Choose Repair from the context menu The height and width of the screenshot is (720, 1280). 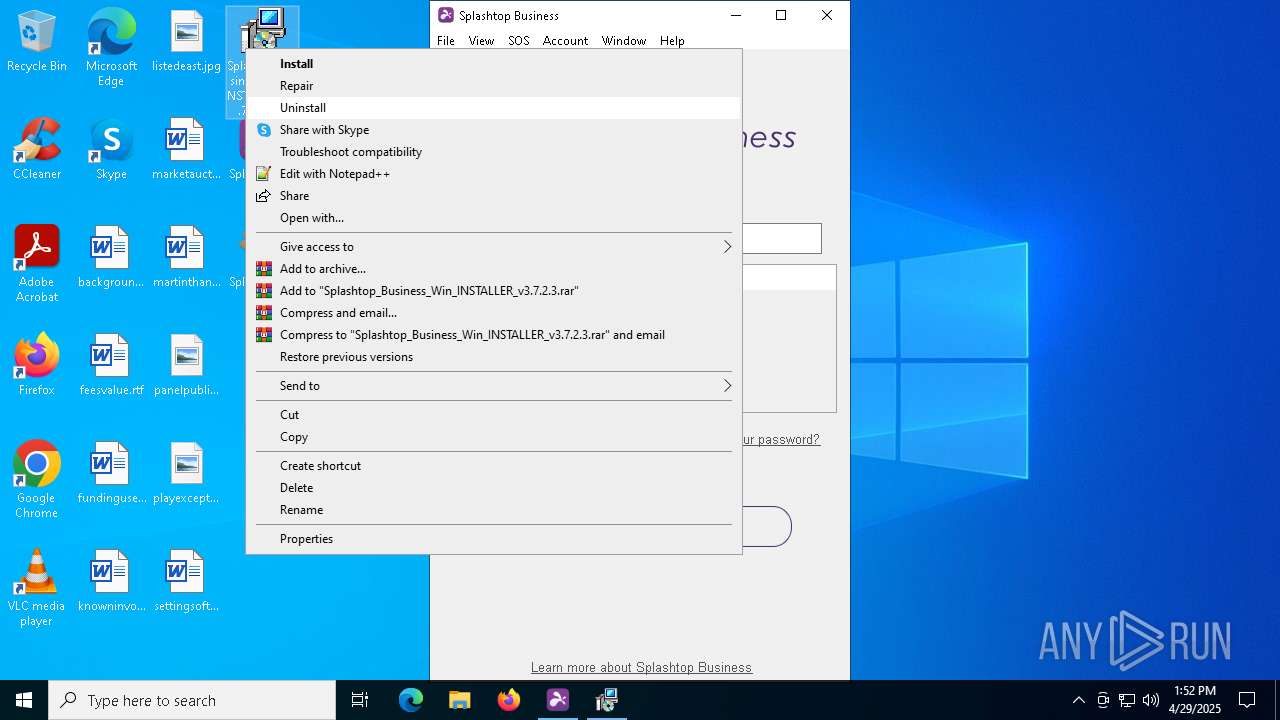tap(493, 86)
